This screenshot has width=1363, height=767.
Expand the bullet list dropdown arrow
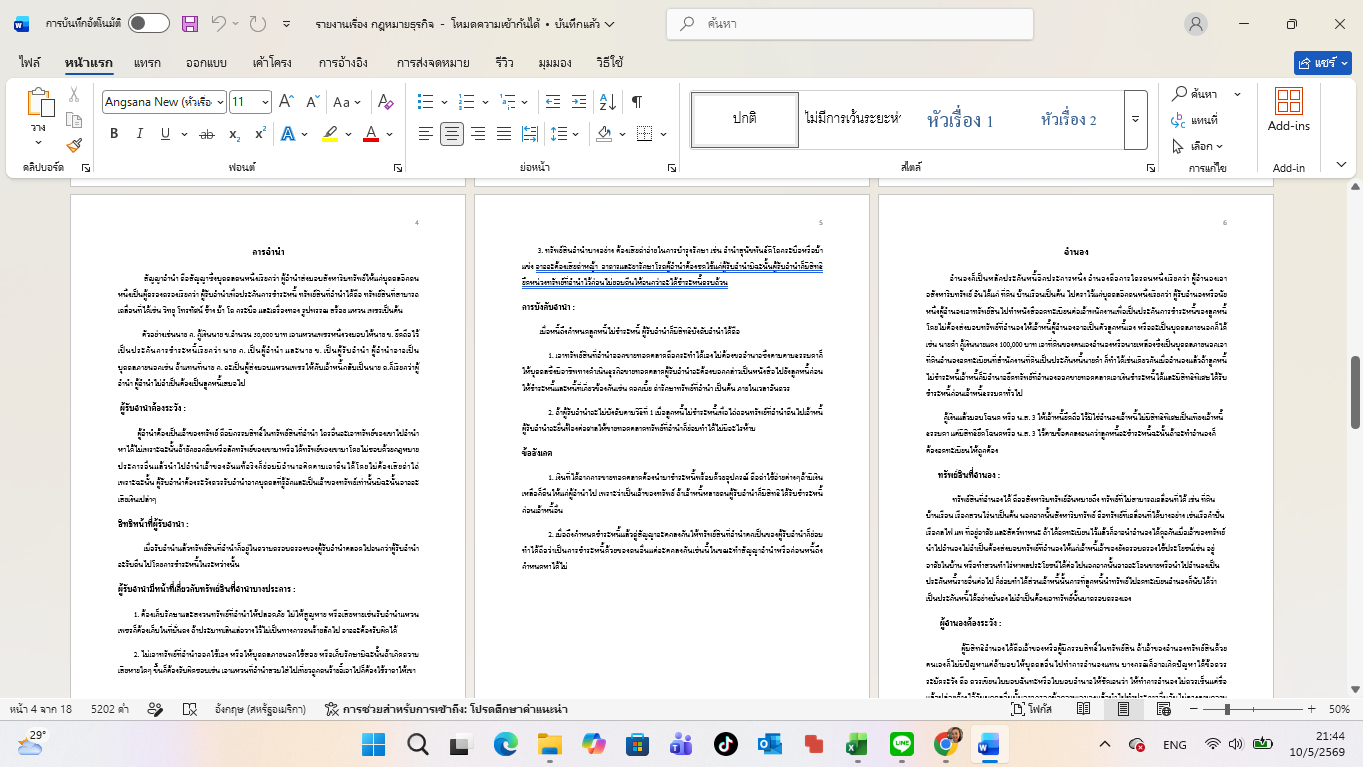444,102
